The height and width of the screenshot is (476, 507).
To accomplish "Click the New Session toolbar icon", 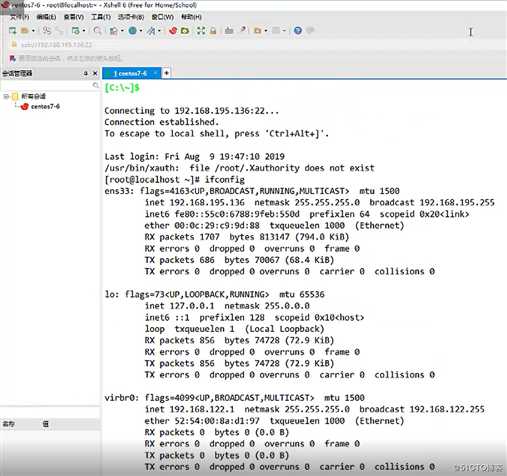I will pyautogui.click(x=12, y=31).
